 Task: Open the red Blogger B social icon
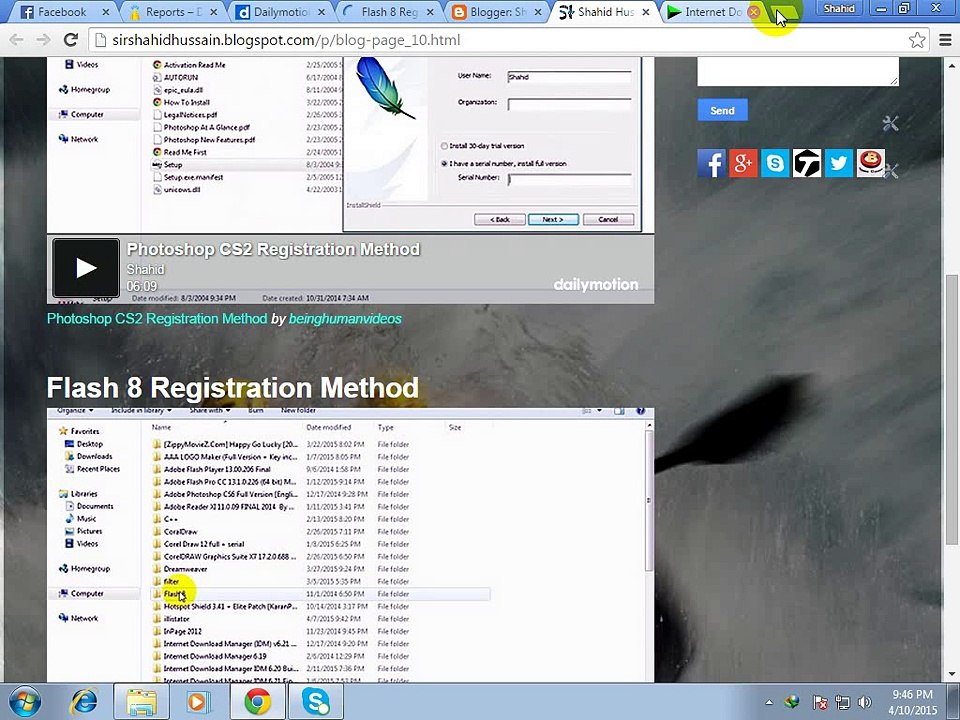tap(871, 163)
